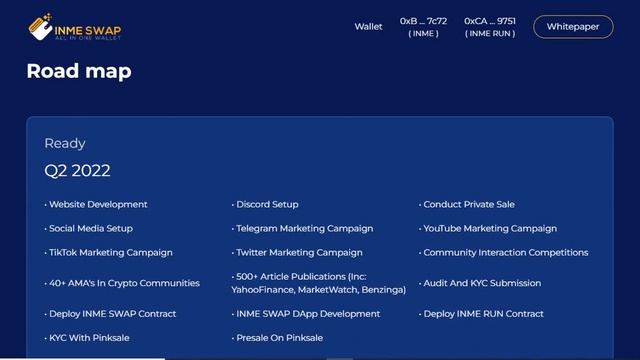
Task: Select Conduct Private Sale item
Action: click(x=467, y=204)
